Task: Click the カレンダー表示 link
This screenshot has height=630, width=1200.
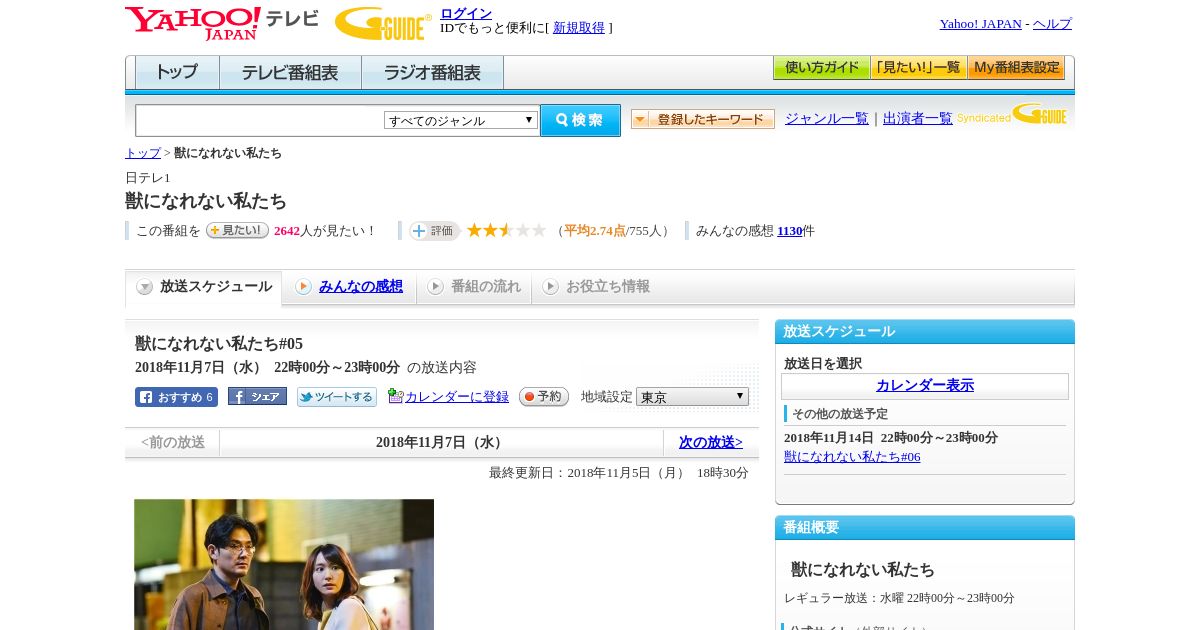Action: click(925, 386)
